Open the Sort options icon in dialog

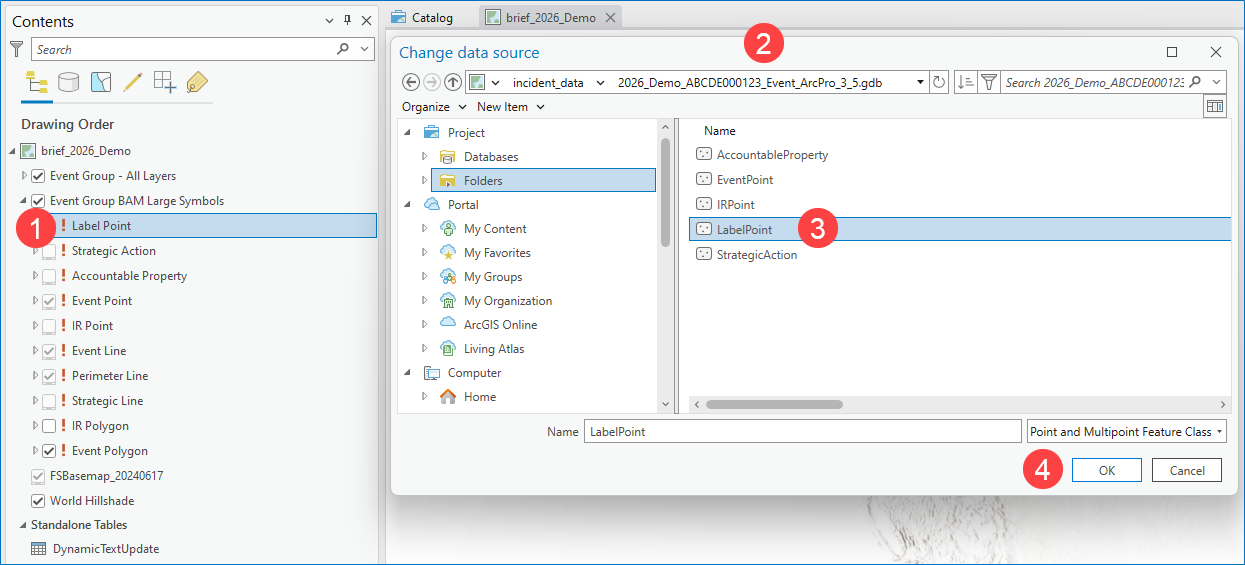coord(965,83)
